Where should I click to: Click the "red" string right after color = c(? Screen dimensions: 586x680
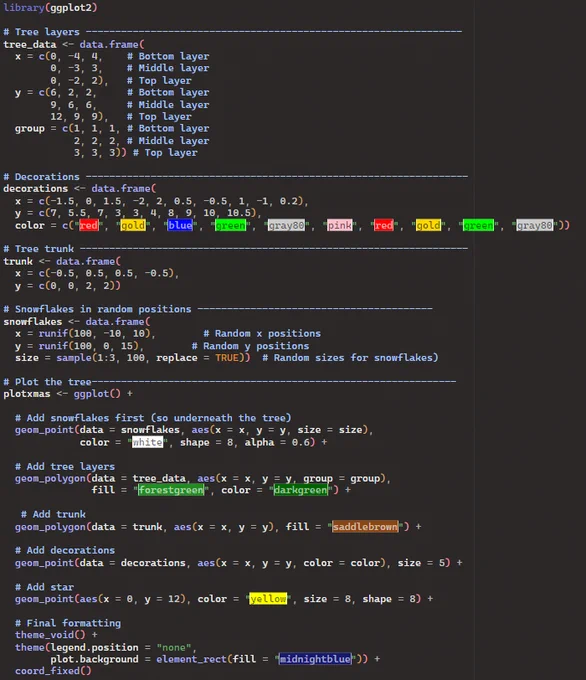tap(88, 225)
